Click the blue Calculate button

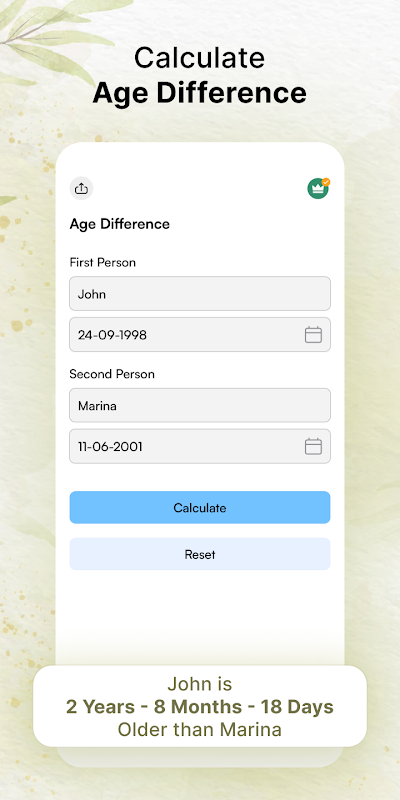point(200,507)
